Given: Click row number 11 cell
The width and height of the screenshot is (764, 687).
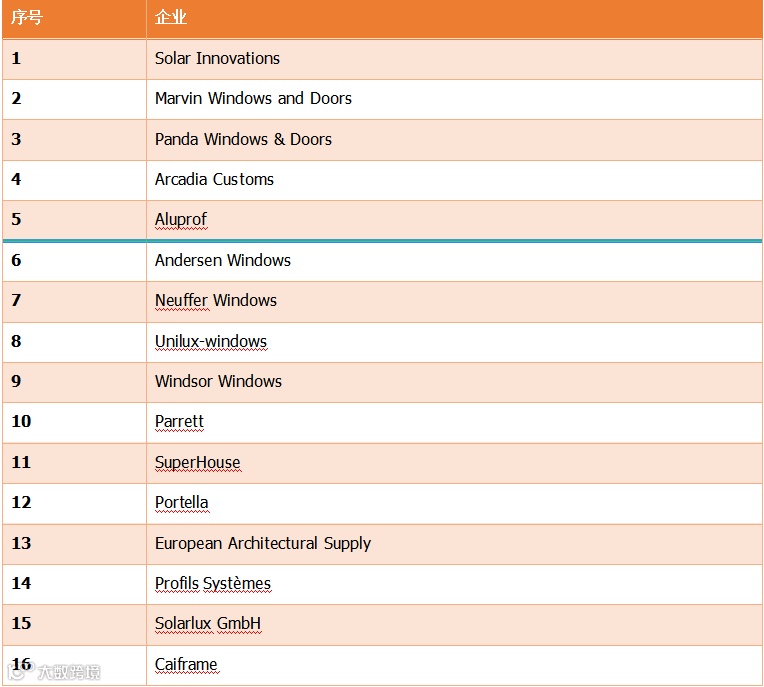Looking at the screenshot, I should 74,463.
